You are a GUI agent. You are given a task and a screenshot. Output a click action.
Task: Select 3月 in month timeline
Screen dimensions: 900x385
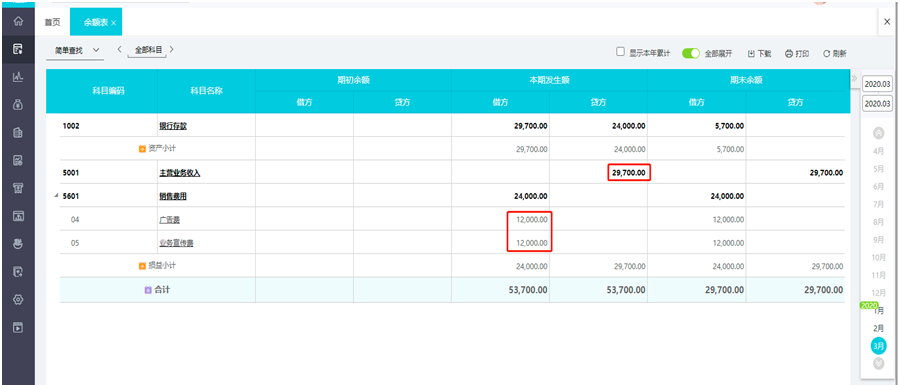point(878,346)
